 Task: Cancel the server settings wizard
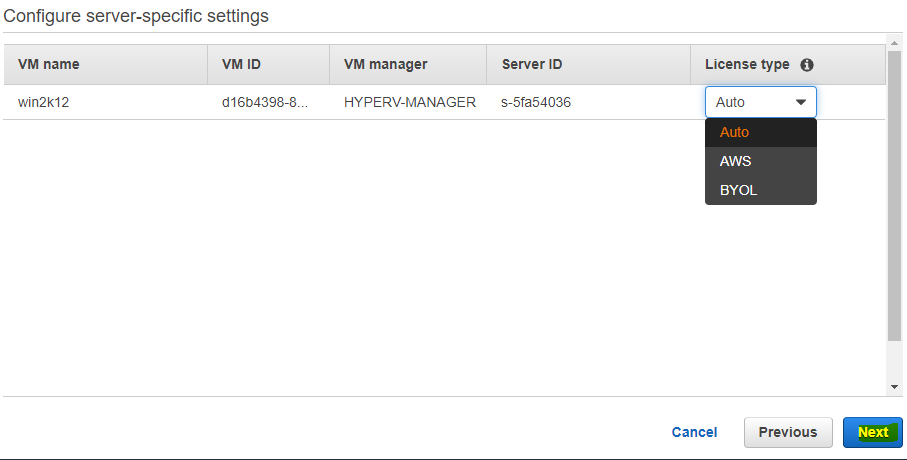click(694, 432)
